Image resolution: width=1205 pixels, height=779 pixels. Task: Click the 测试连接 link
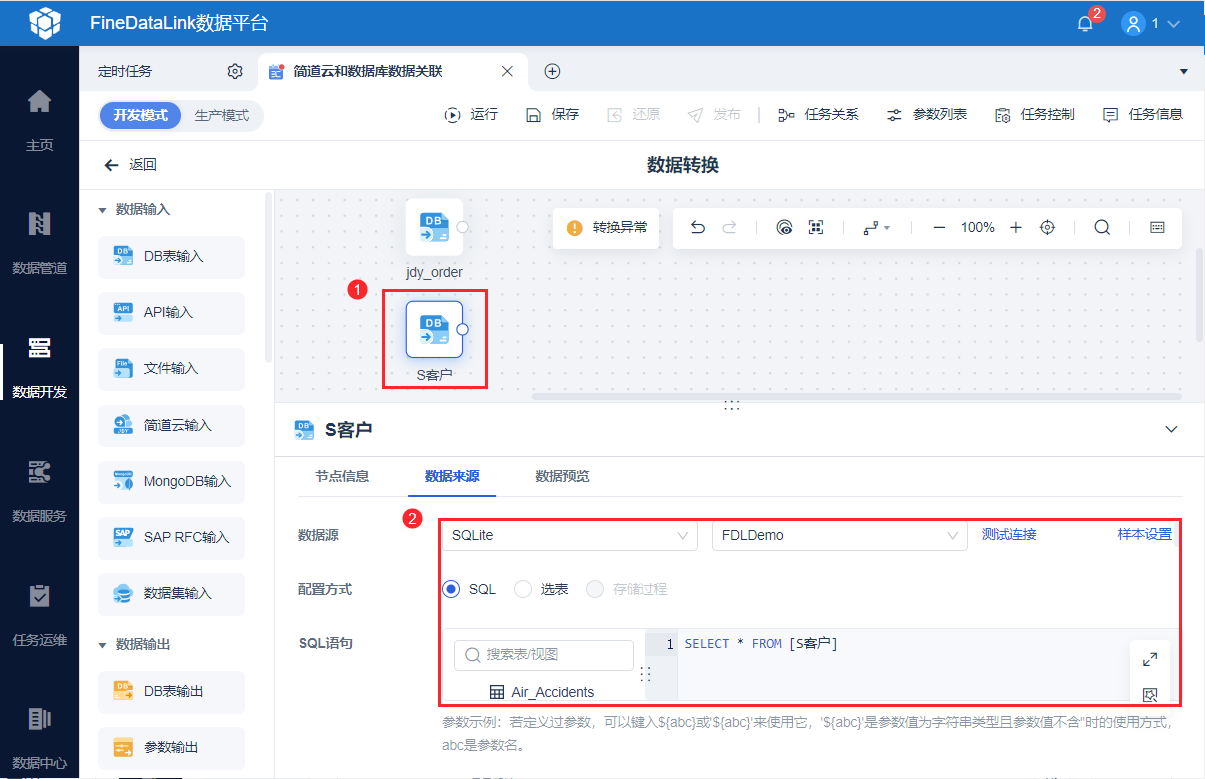coord(1009,535)
